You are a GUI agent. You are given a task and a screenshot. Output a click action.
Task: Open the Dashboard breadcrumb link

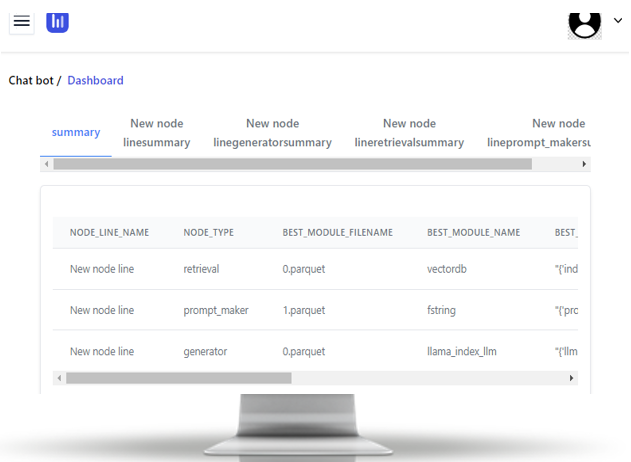tap(95, 80)
